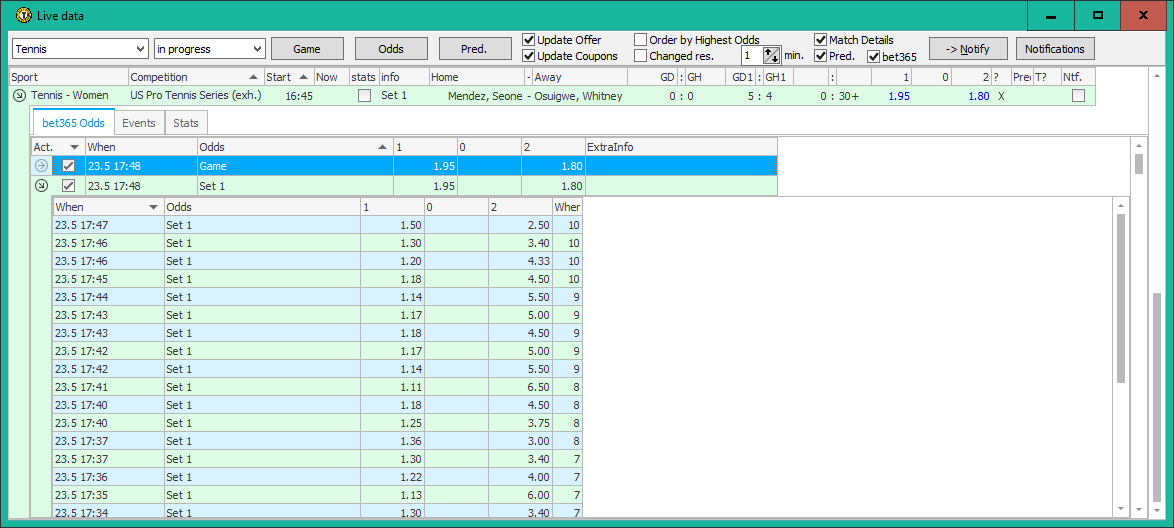This screenshot has width=1174, height=528.
Task: Click the main panel vertical scrollbar thumb
Action: [1159, 397]
